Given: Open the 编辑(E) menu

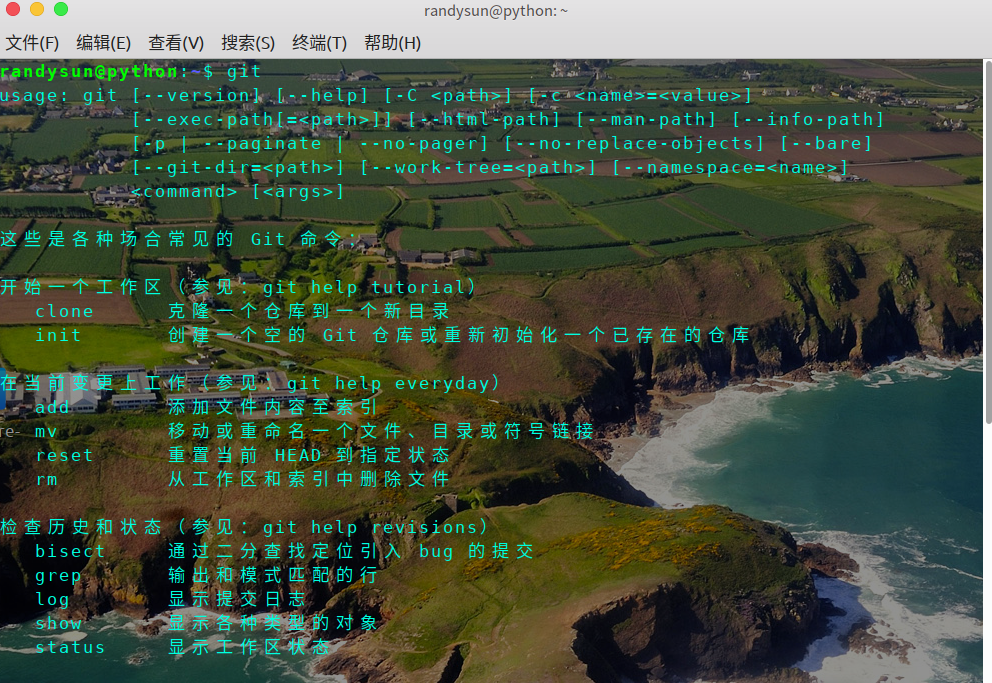Looking at the screenshot, I should 104,43.
